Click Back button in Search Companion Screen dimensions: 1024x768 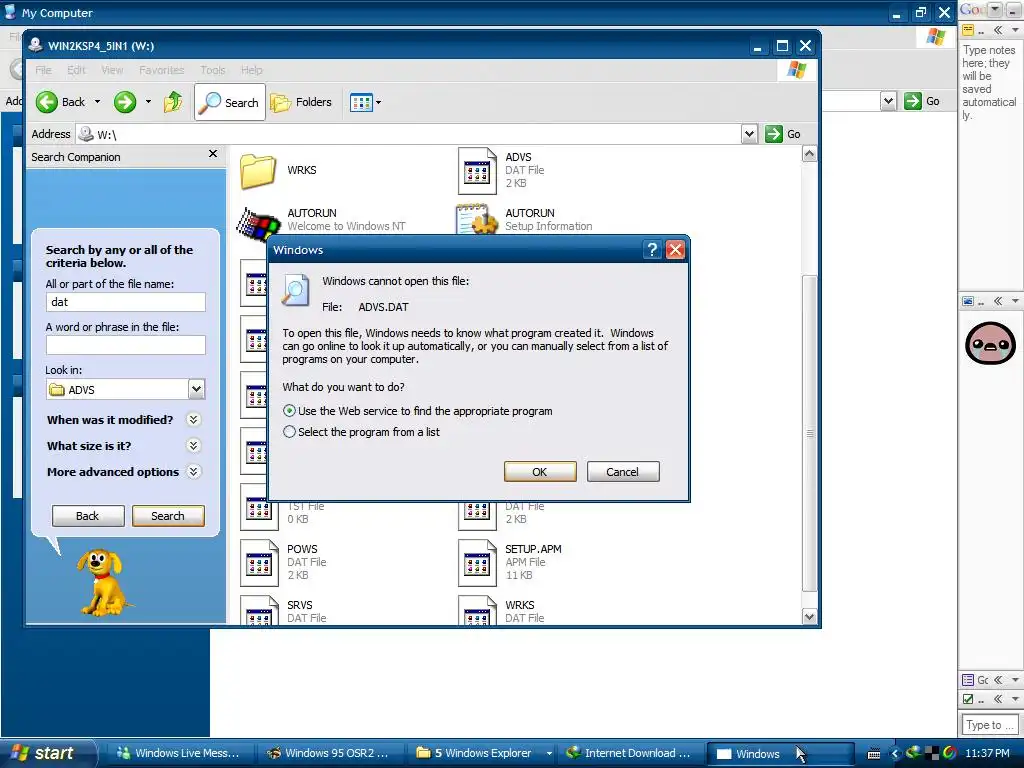(88, 516)
